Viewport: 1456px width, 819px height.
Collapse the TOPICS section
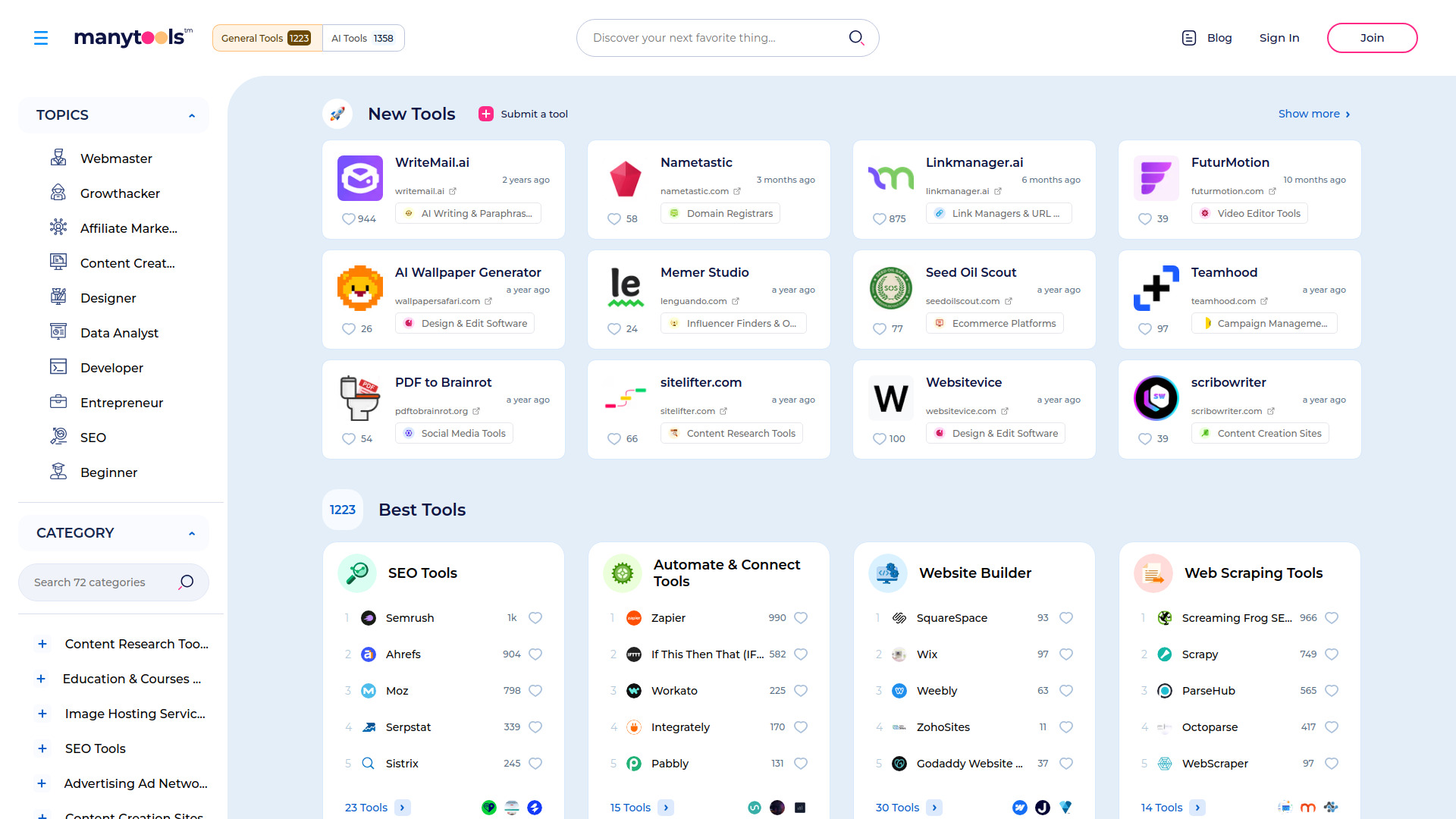191,115
